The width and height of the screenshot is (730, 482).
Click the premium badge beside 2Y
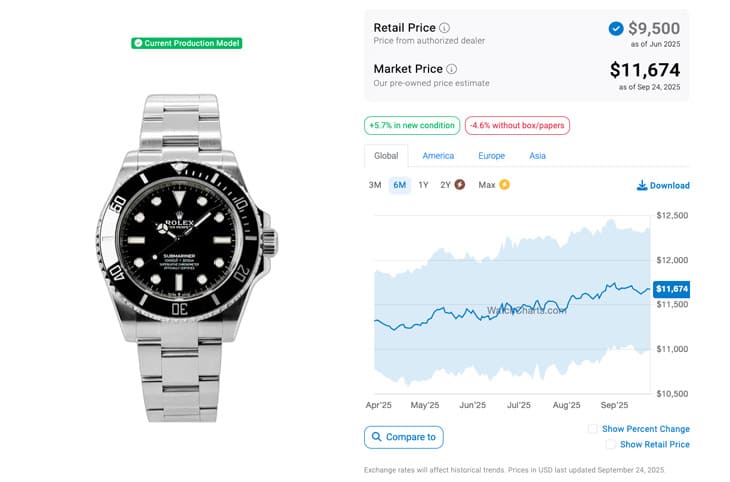point(460,185)
